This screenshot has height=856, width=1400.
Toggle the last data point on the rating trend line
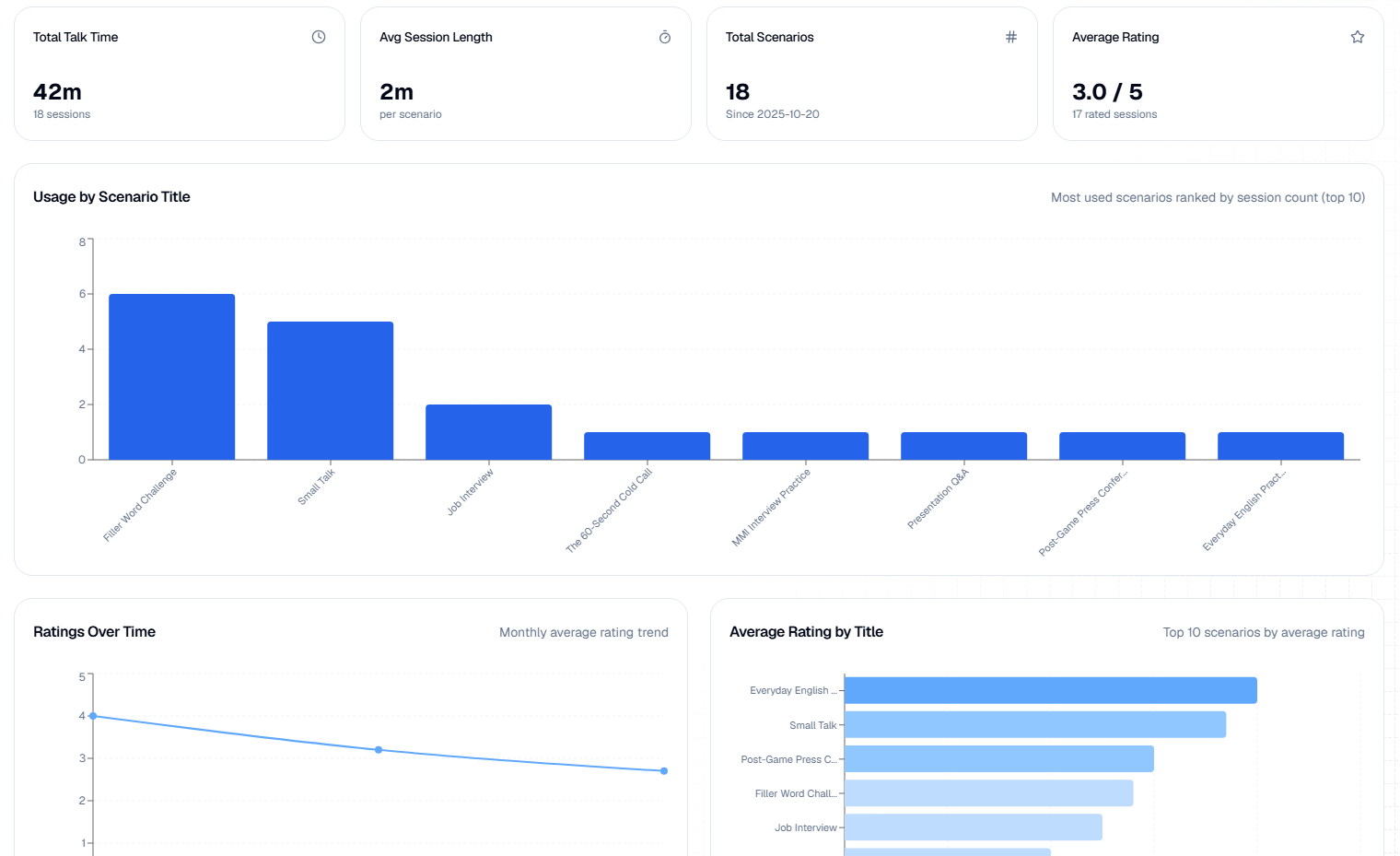(663, 770)
